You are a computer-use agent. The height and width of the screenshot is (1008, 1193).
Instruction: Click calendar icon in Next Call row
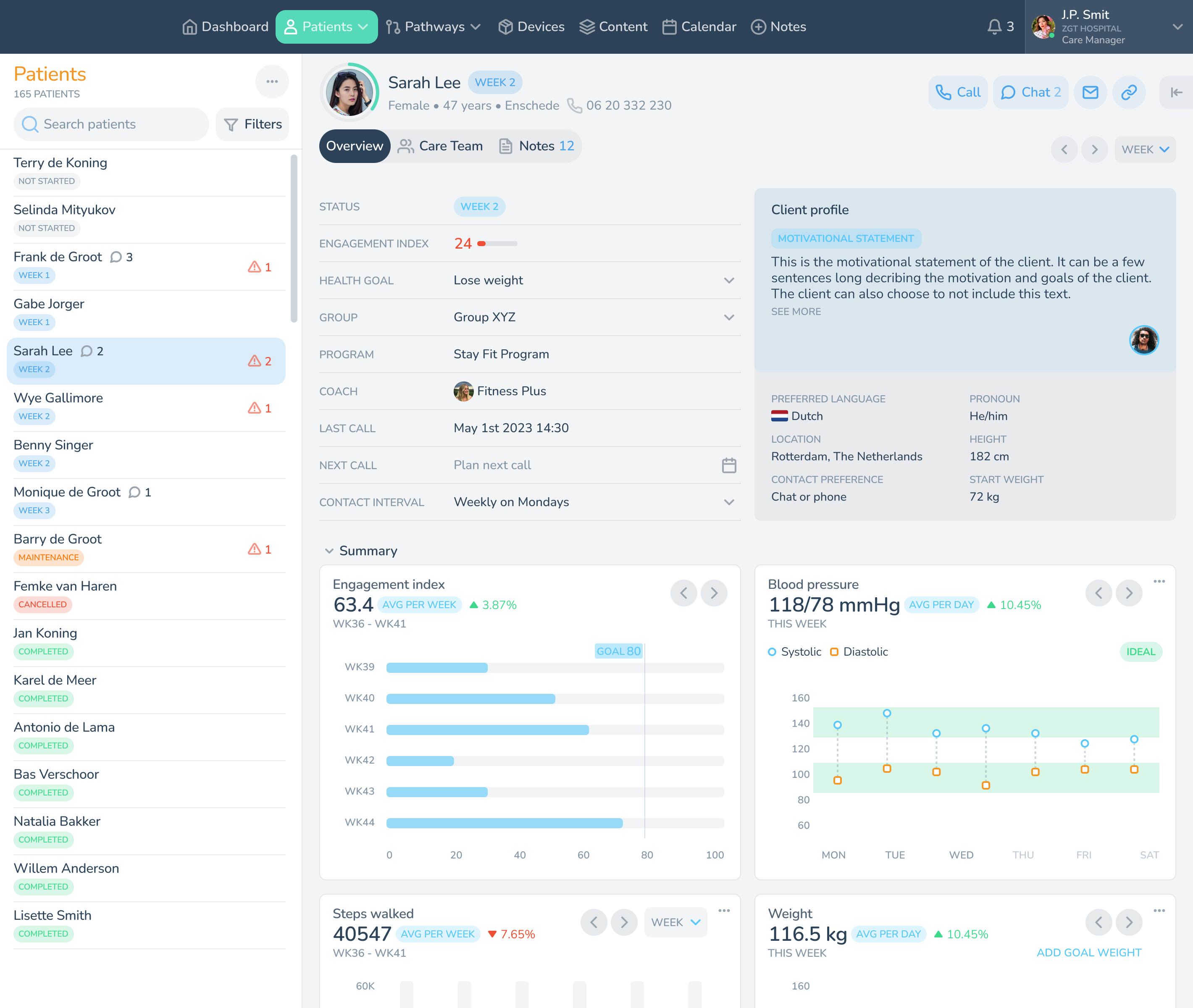coord(729,465)
